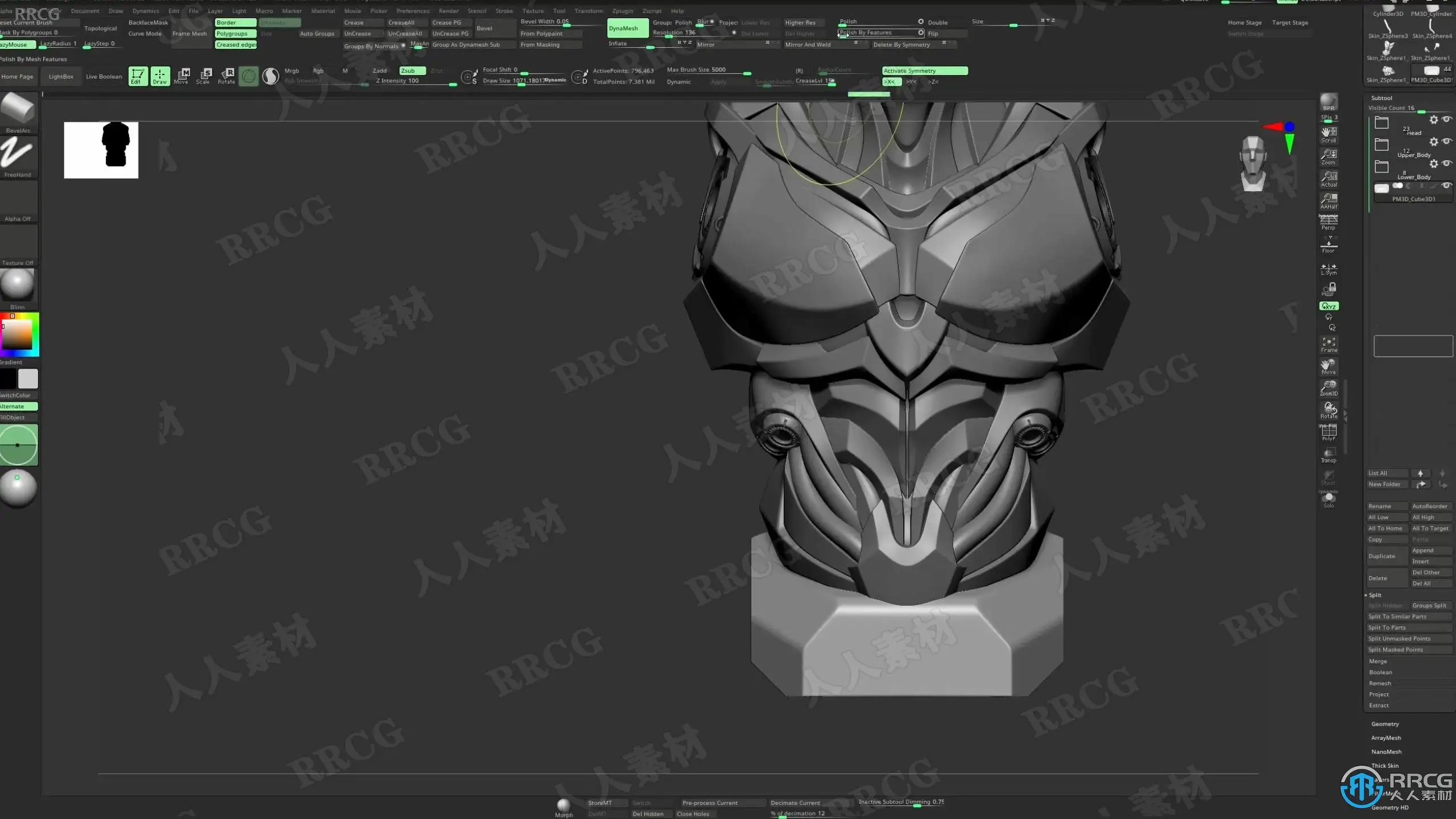Screen dimensions: 1456x819
Task: Toggle Lower_Body folder visibility eye
Action: tap(1446, 164)
